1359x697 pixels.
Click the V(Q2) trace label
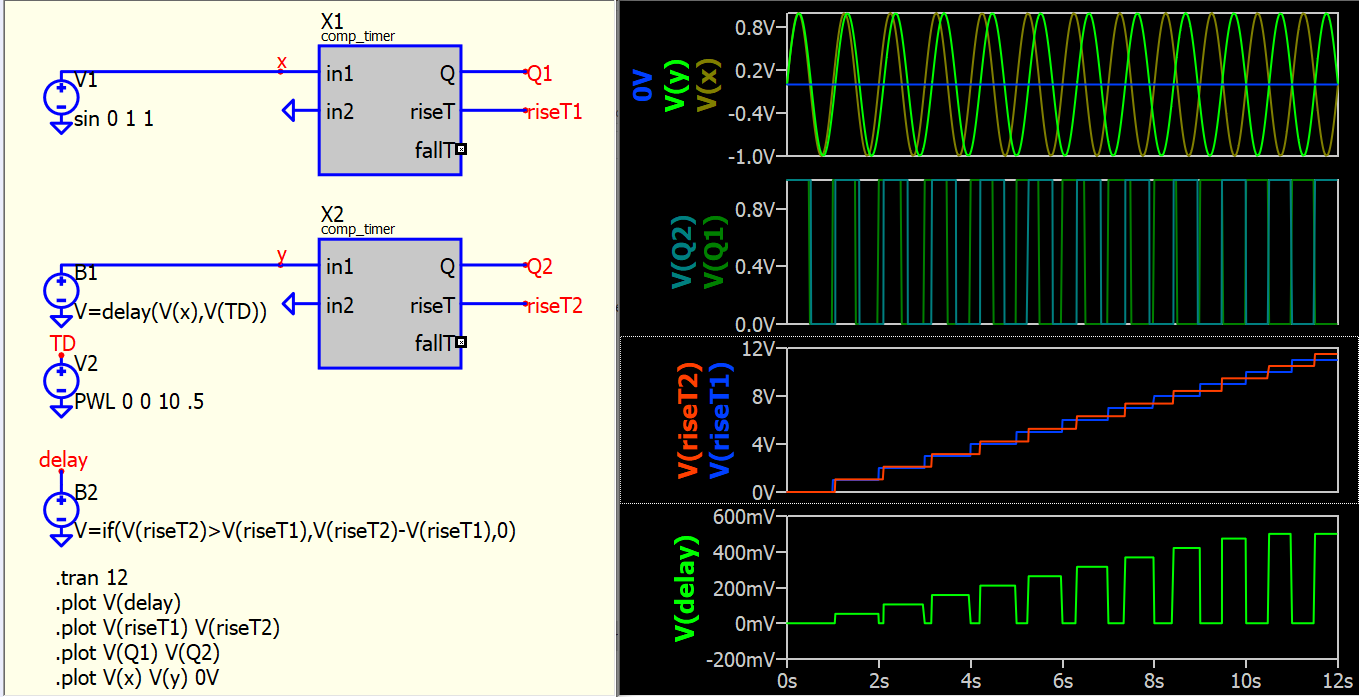point(685,253)
